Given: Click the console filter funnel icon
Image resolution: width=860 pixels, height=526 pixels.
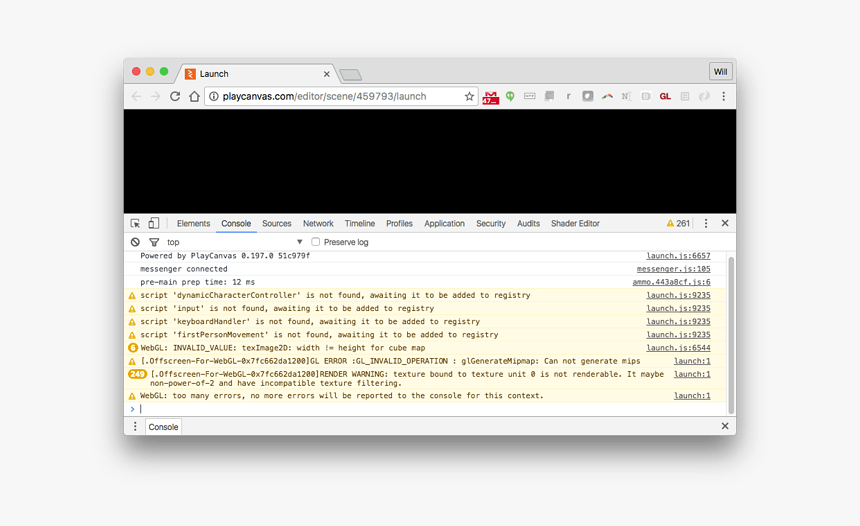Looking at the screenshot, I should pyautogui.click(x=154, y=242).
